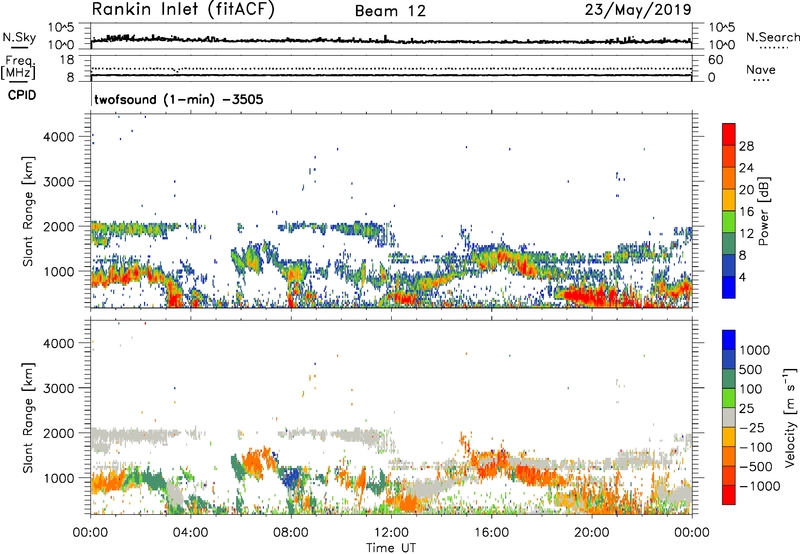Click the '4' power color bar tick

[x=742, y=278]
